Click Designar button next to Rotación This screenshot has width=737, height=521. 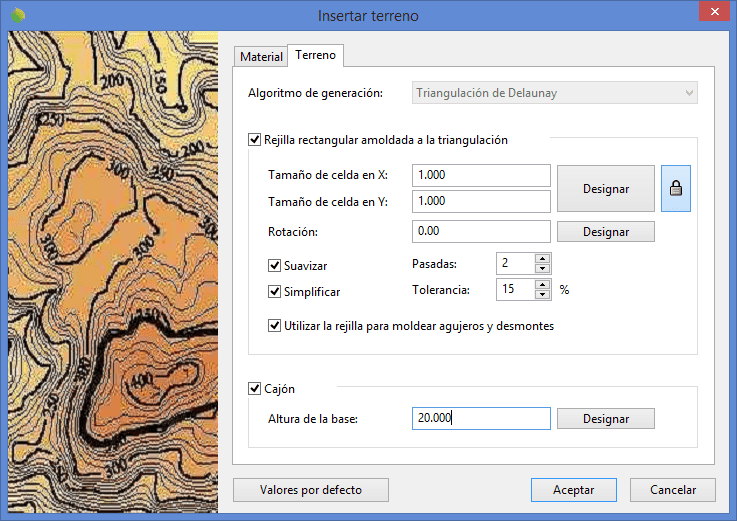tap(606, 232)
